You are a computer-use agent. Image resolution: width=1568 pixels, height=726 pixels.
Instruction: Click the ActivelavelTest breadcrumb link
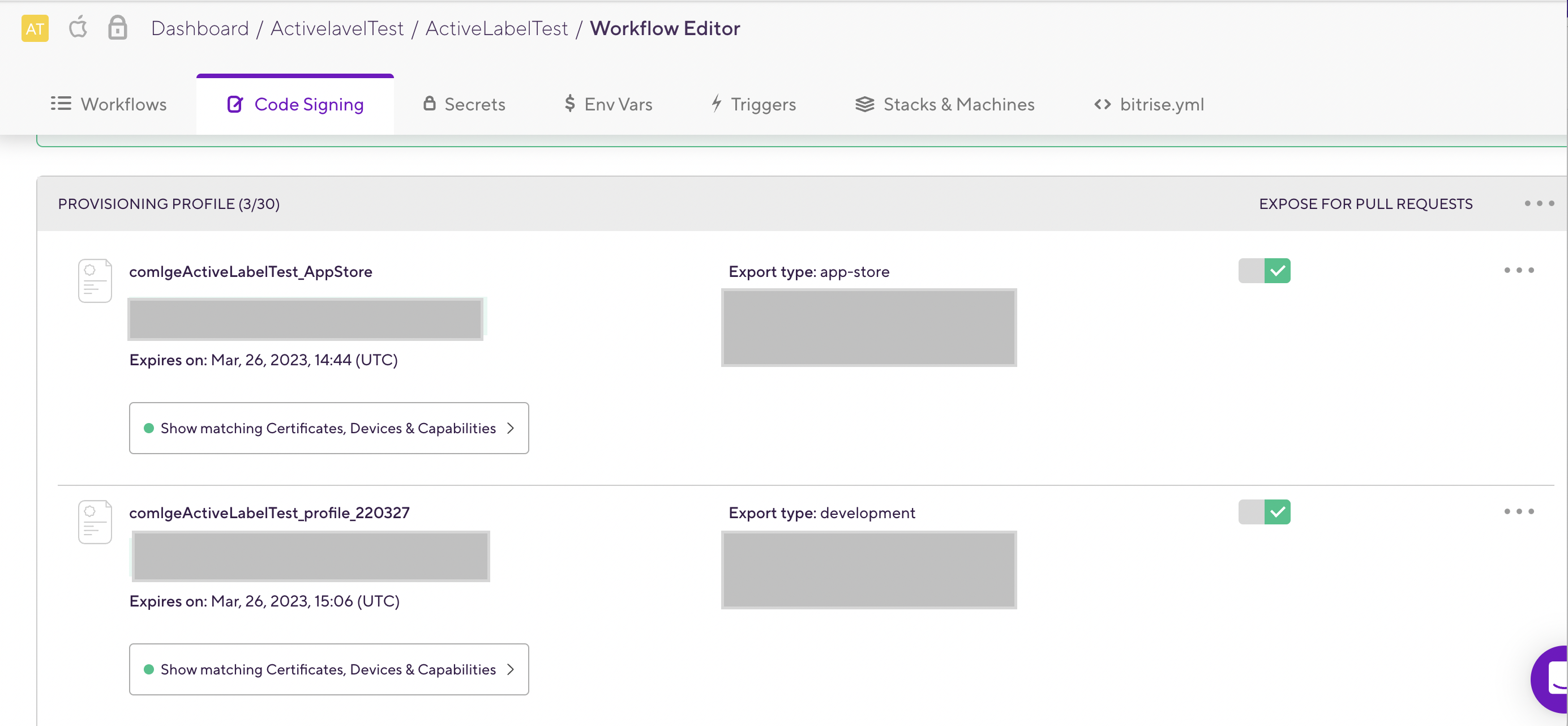pos(337,29)
